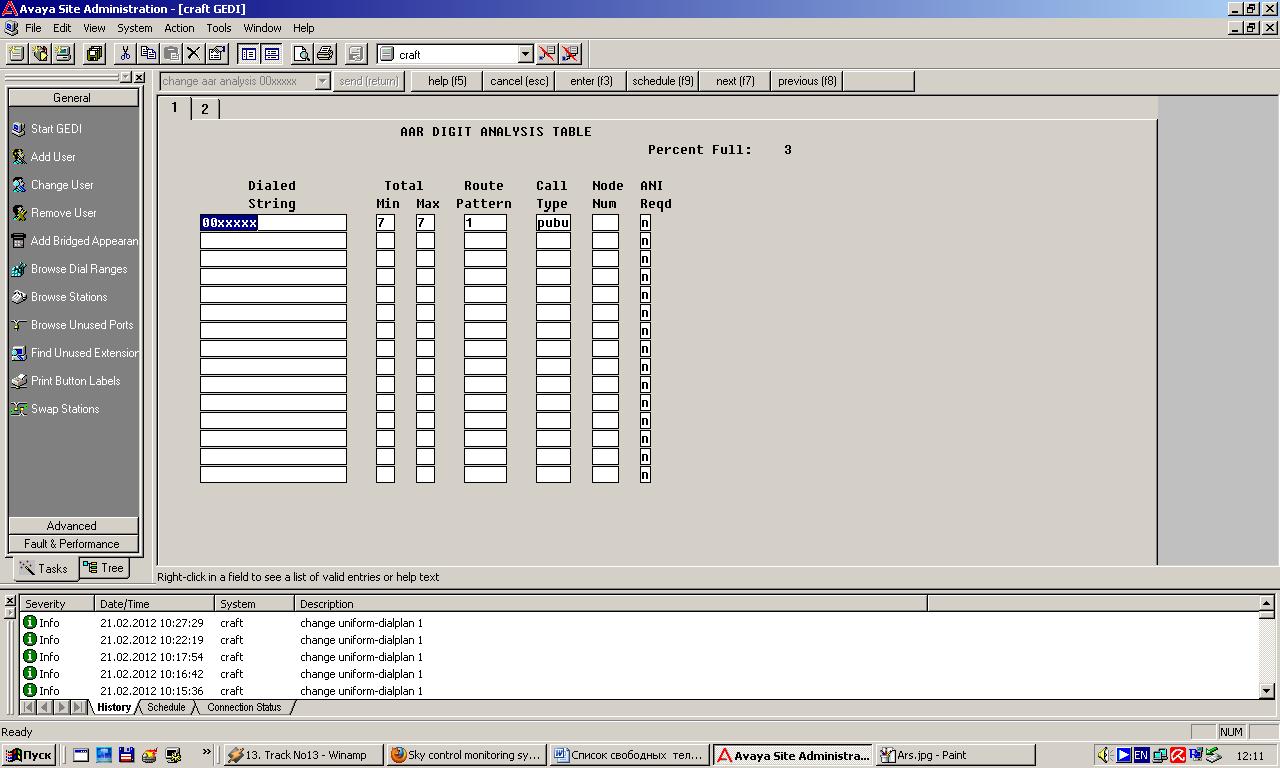Open the Connection Status tab
The height and width of the screenshot is (768, 1280).
244,707
